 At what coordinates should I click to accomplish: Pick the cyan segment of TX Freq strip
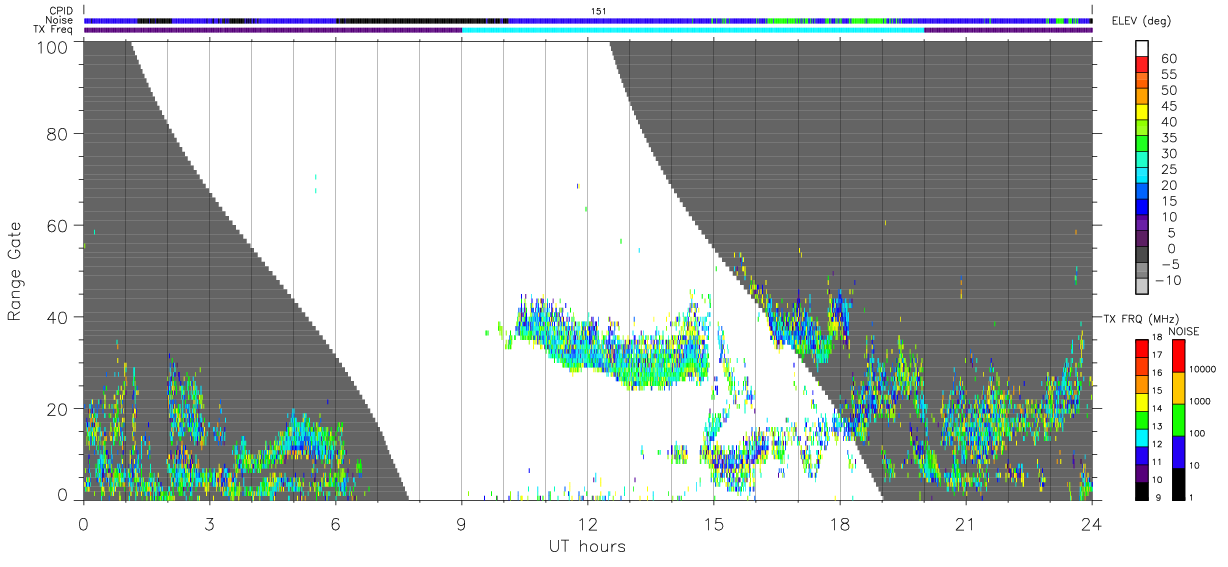coord(693,30)
